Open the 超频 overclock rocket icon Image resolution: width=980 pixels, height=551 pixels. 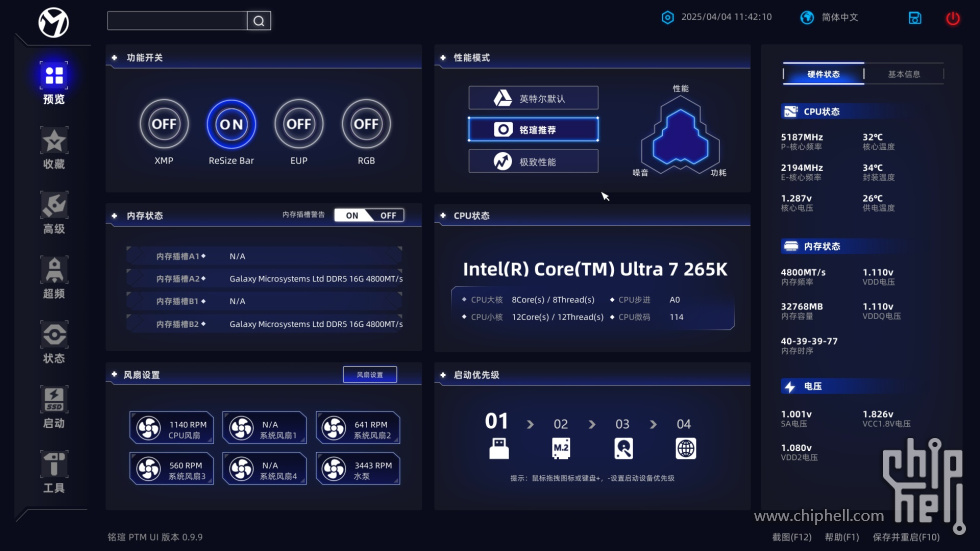click(54, 271)
